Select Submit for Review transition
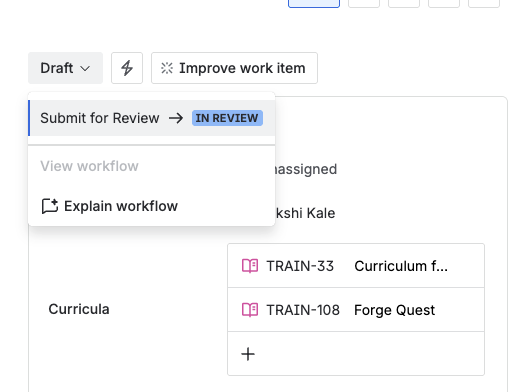 [x=152, y=118]
